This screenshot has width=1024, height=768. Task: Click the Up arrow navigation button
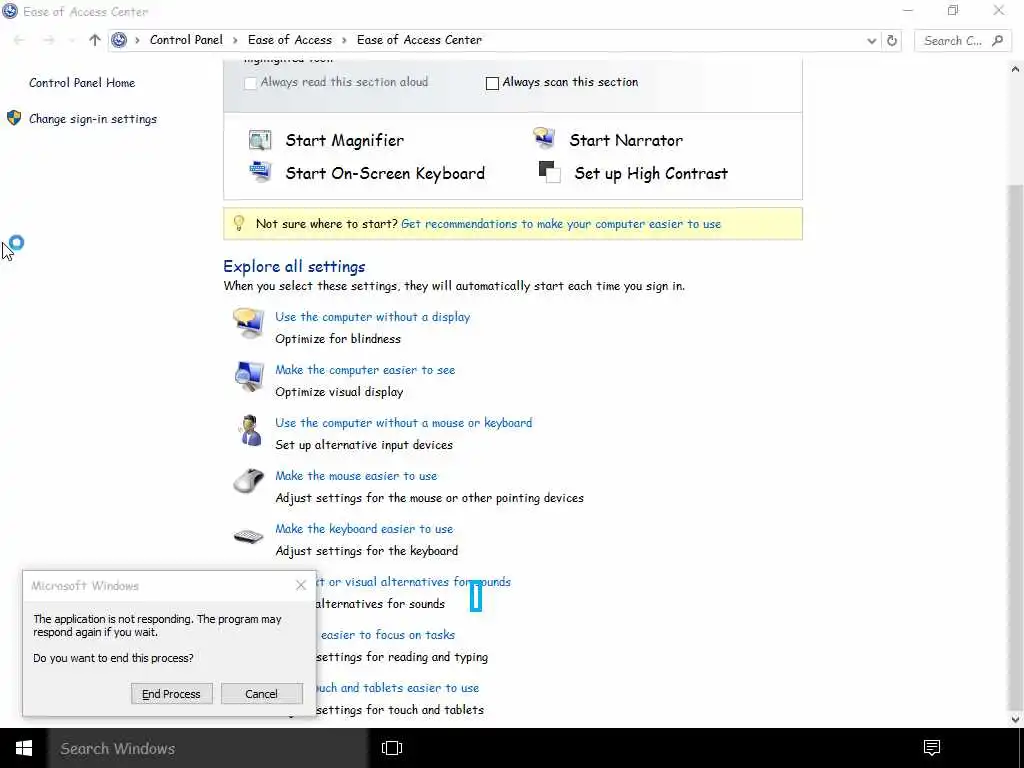[x=95, y=40]
